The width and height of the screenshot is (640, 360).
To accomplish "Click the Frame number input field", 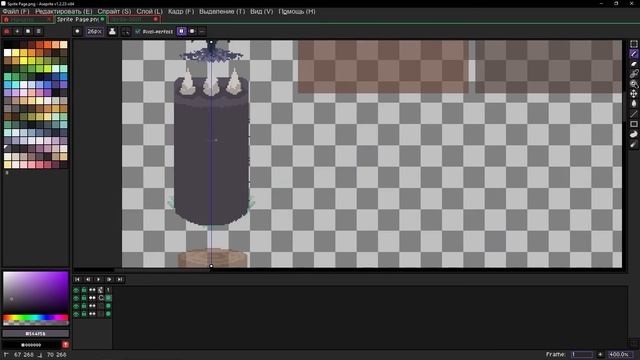I will pos(582,354).
